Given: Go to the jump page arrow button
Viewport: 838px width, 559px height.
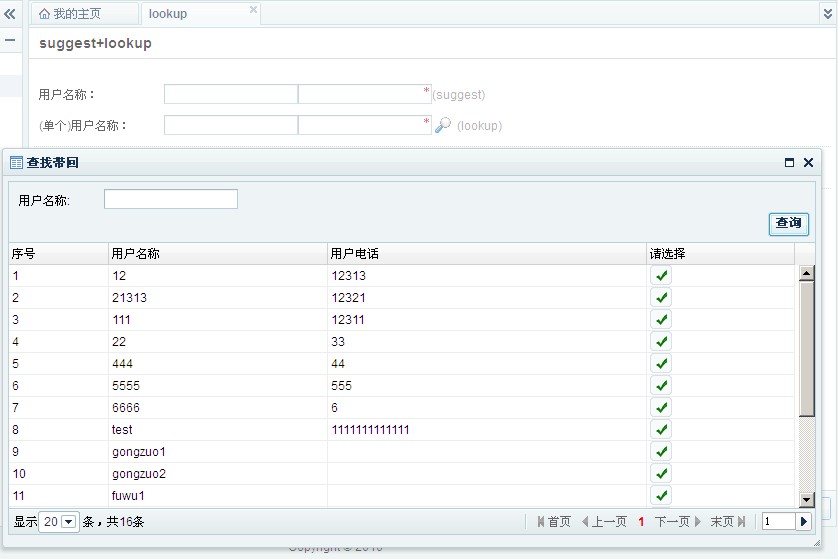Looking at the screenshot, I should coord(803,521).
